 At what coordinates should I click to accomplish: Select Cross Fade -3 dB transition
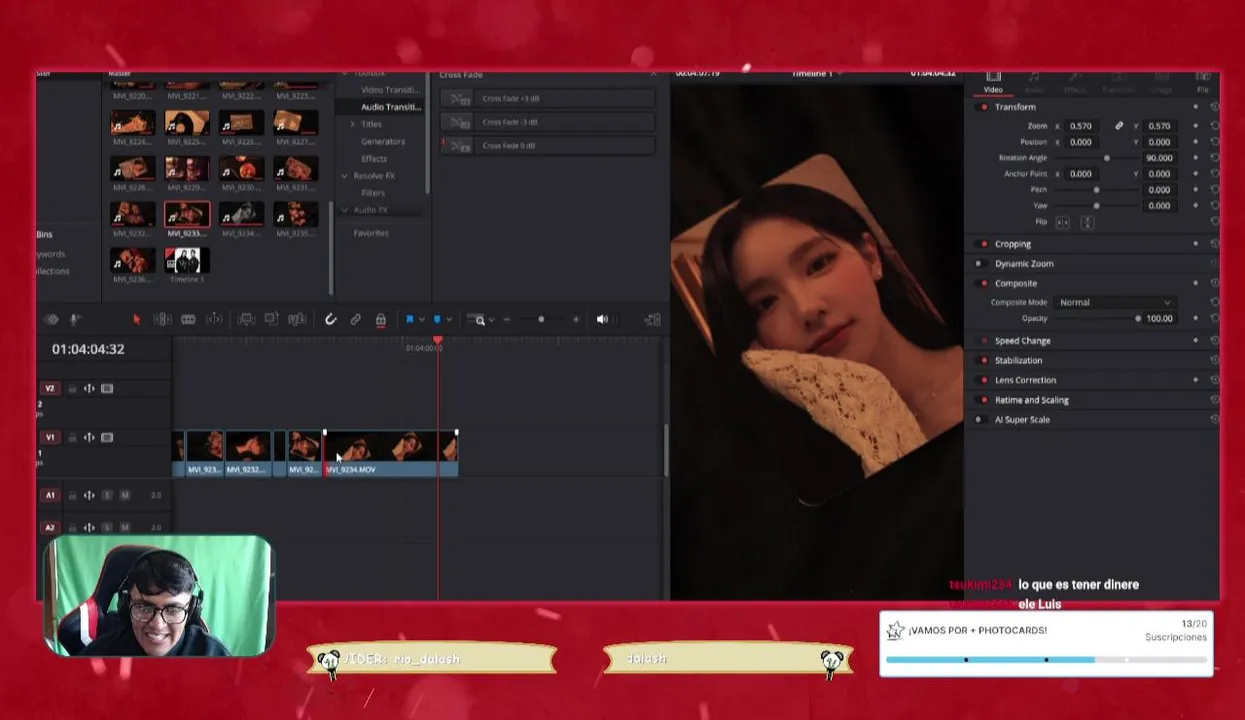pyautogui.click(x=547, y=122)
